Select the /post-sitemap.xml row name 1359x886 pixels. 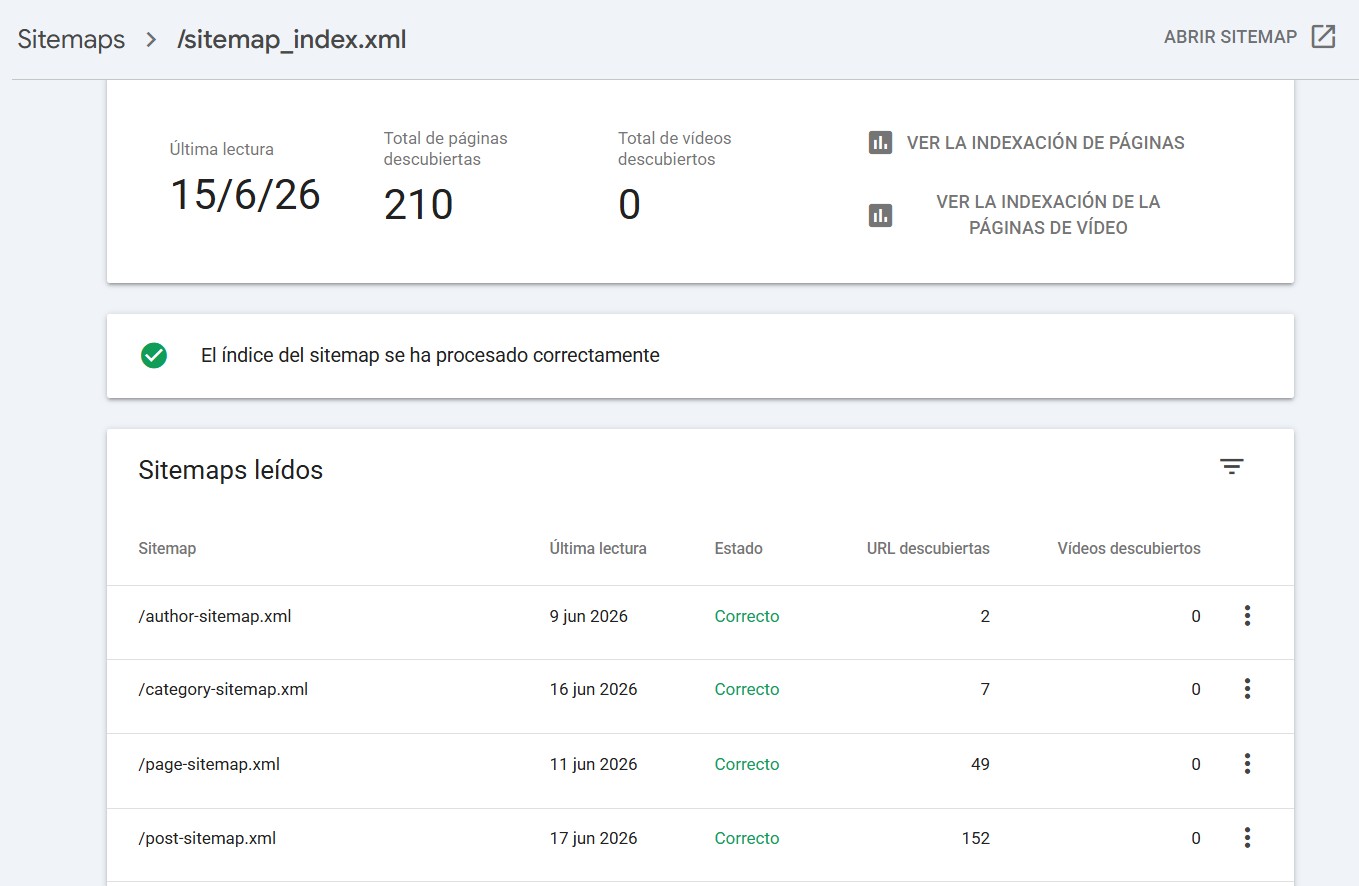(x=207, y=838)
